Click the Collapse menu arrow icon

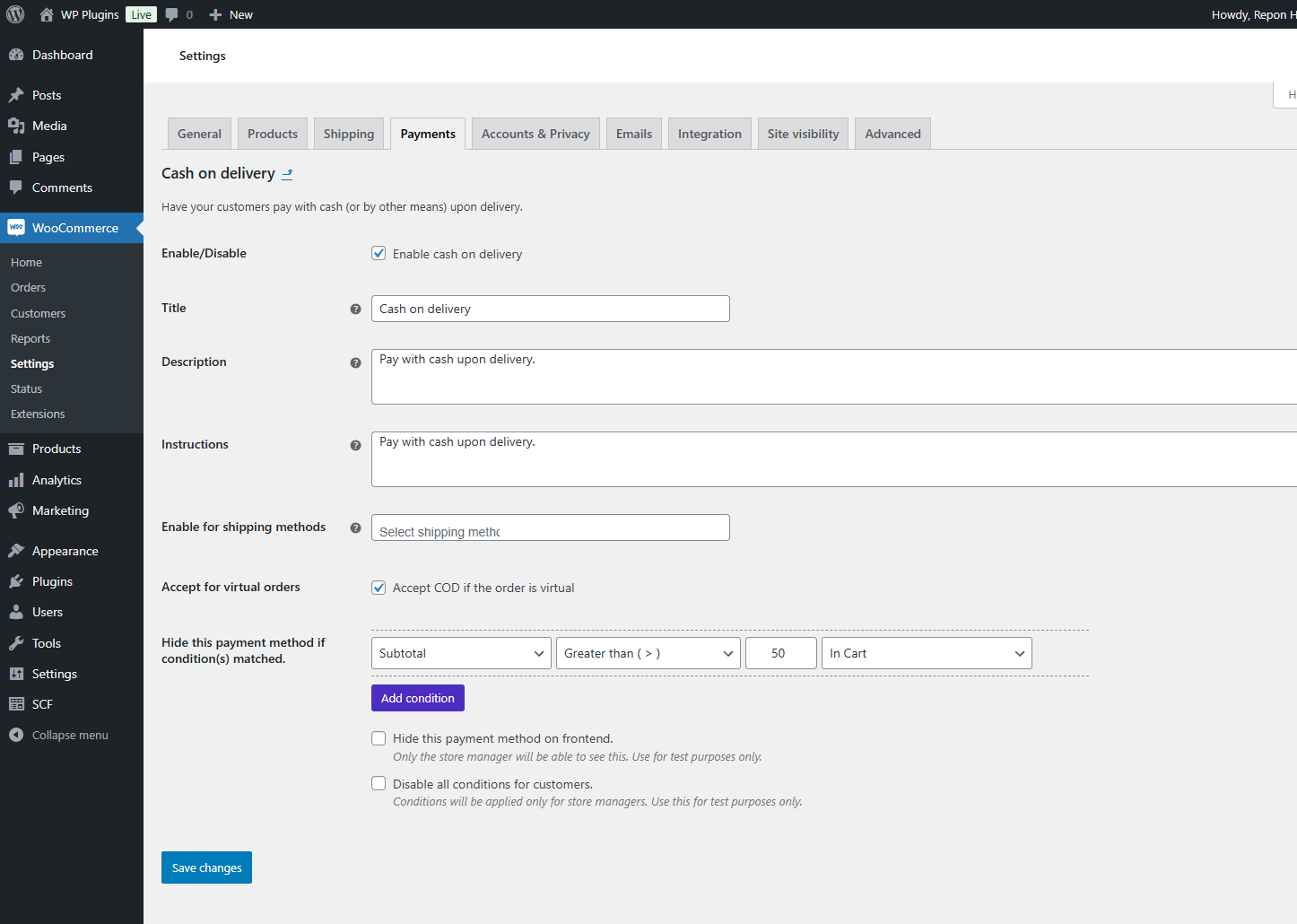(x=16, y=735)
